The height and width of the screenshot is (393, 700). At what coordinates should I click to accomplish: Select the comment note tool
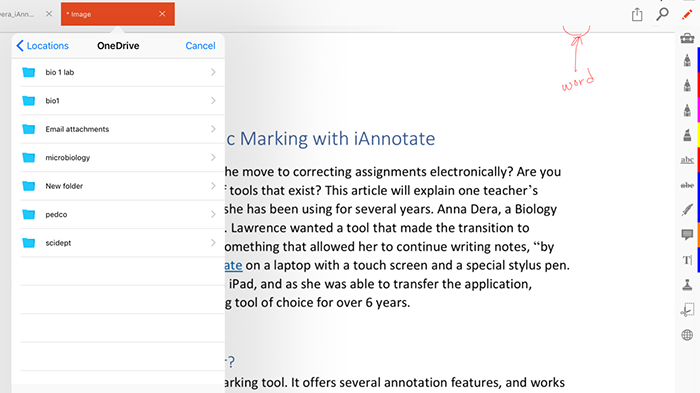(687, 234)
